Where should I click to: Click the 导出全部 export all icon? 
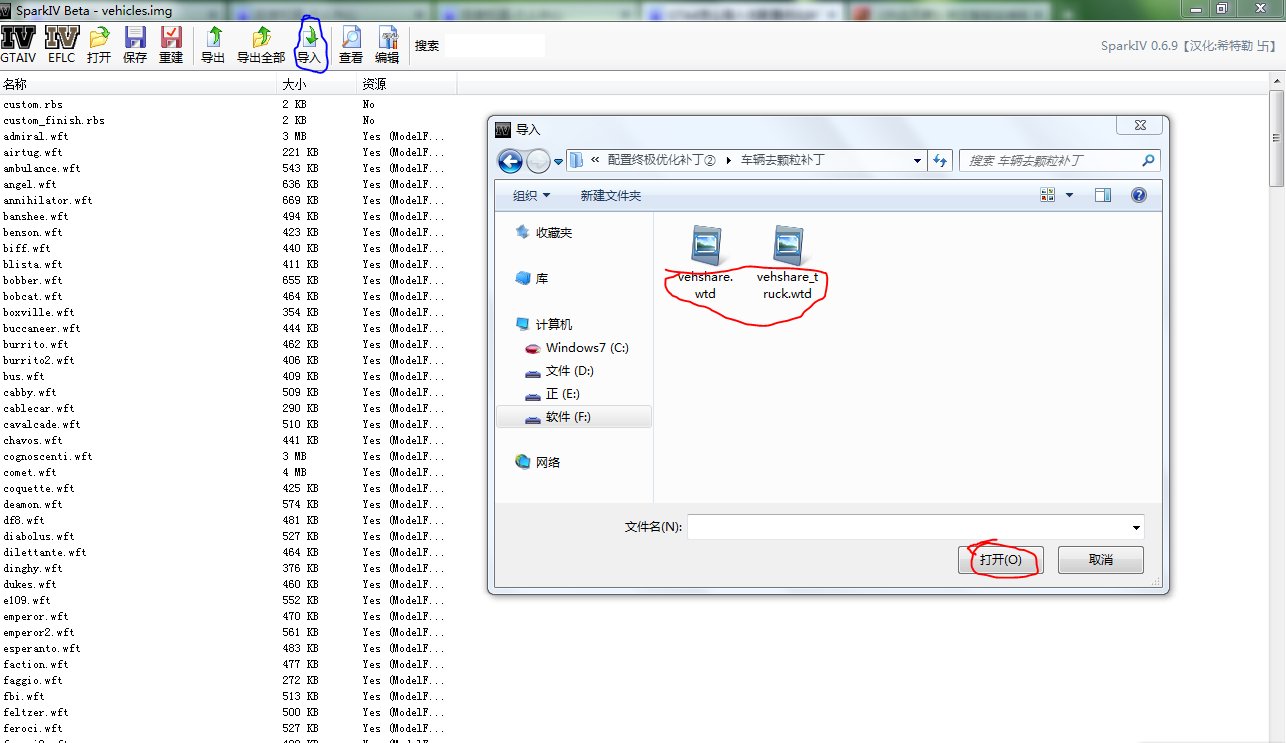(x=261, y=45)
